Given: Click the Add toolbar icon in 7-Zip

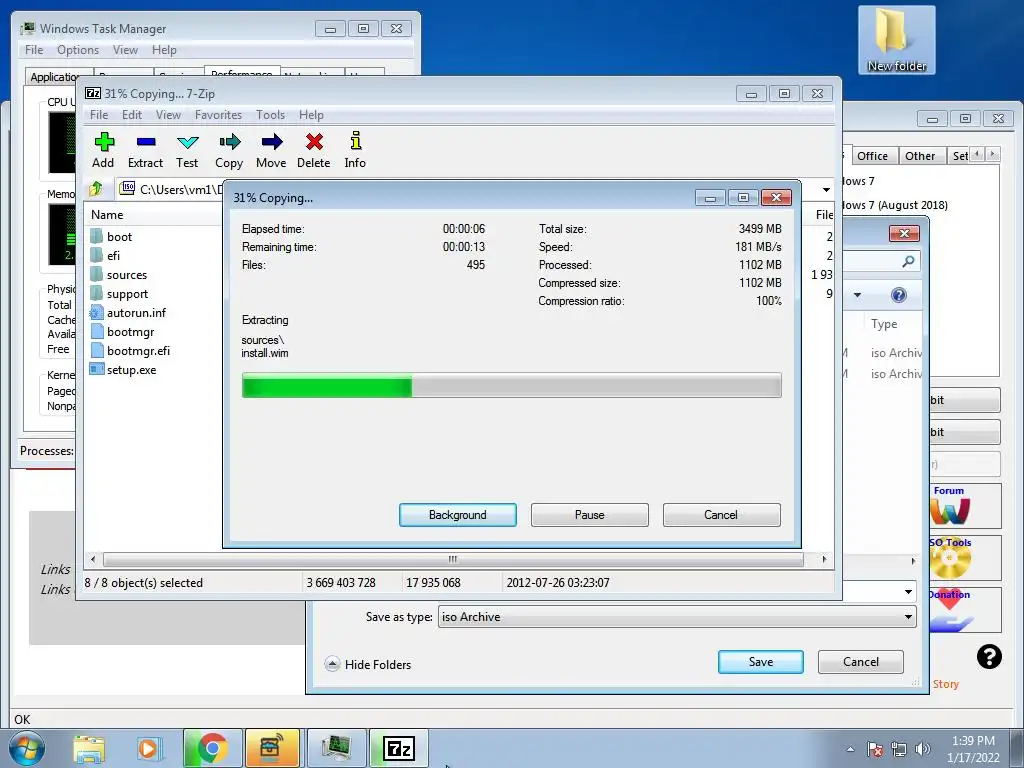Looking at the screenshot, I should (103, 150).
